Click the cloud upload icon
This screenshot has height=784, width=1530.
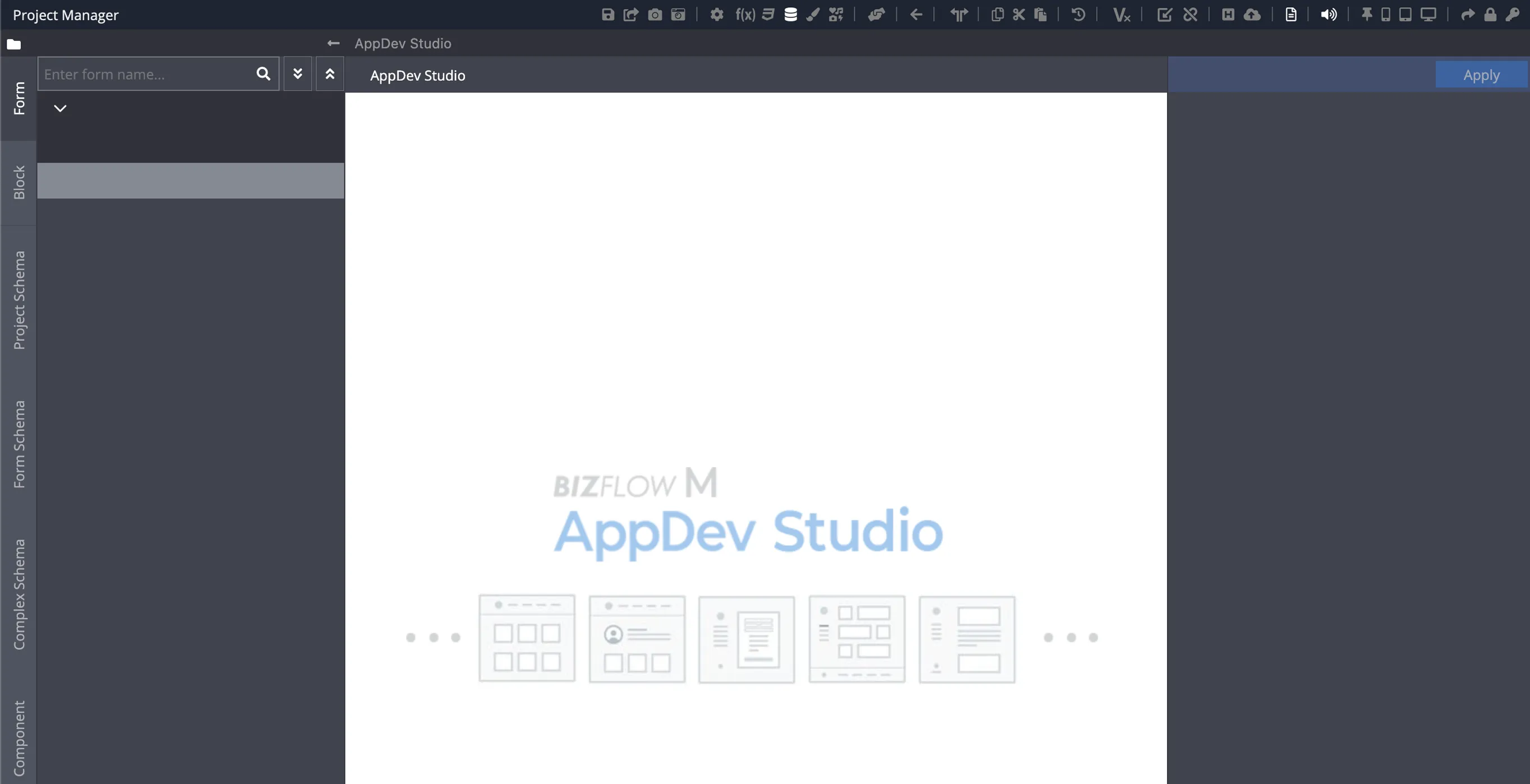pyautogui.click(x=1252, y=14)
